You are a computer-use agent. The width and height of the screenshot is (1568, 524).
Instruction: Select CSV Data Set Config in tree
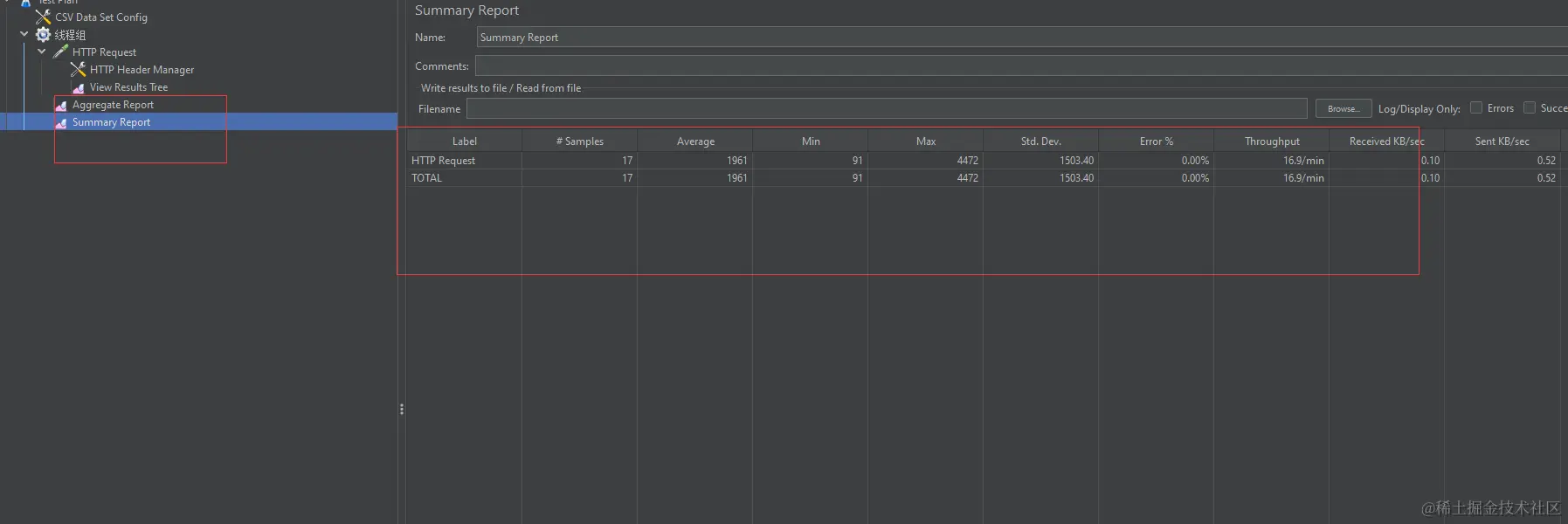pyautogui.click(x=101, y=17)
